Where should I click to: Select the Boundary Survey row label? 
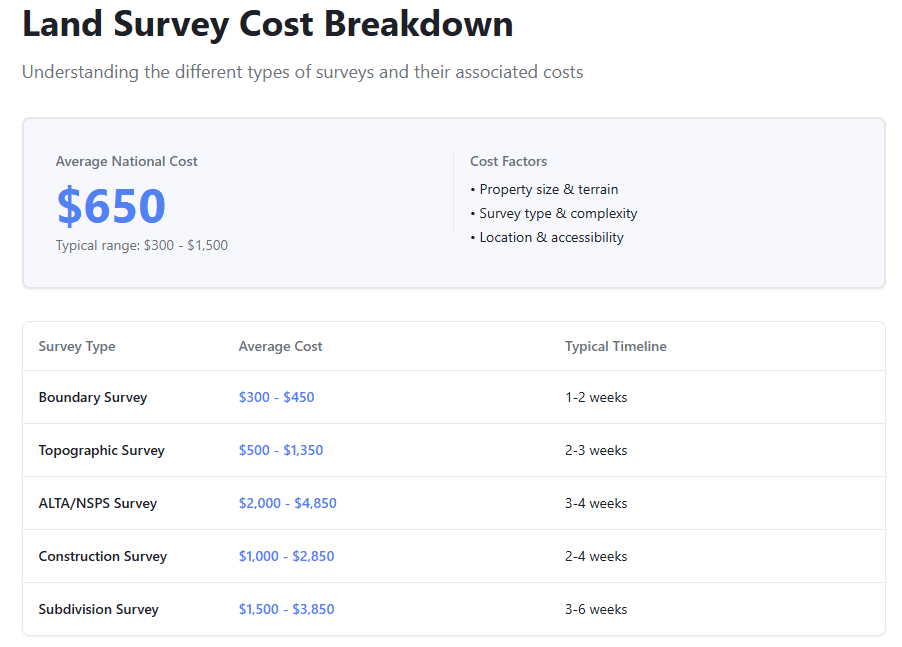[x=93, y=397]
